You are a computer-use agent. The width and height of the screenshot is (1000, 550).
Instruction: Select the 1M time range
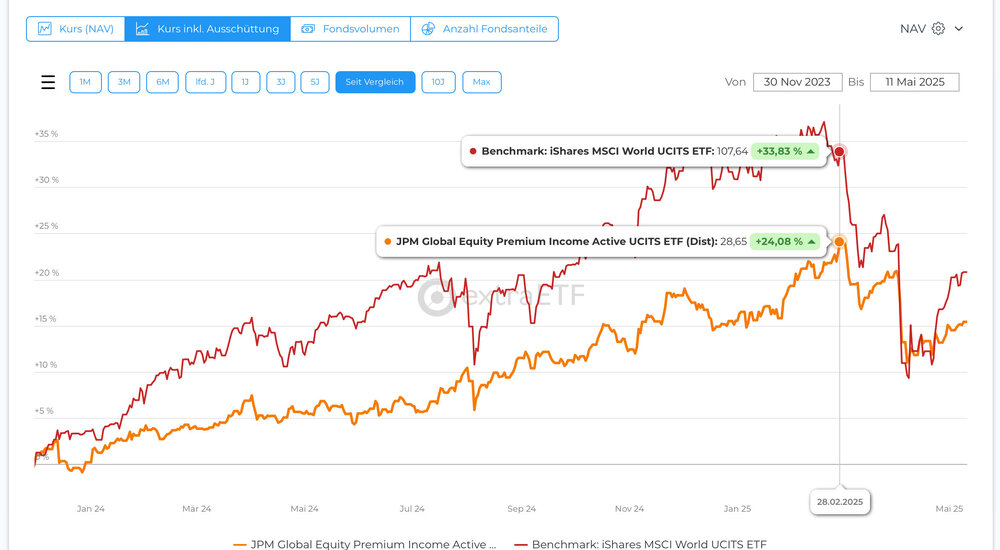(85, 82)
